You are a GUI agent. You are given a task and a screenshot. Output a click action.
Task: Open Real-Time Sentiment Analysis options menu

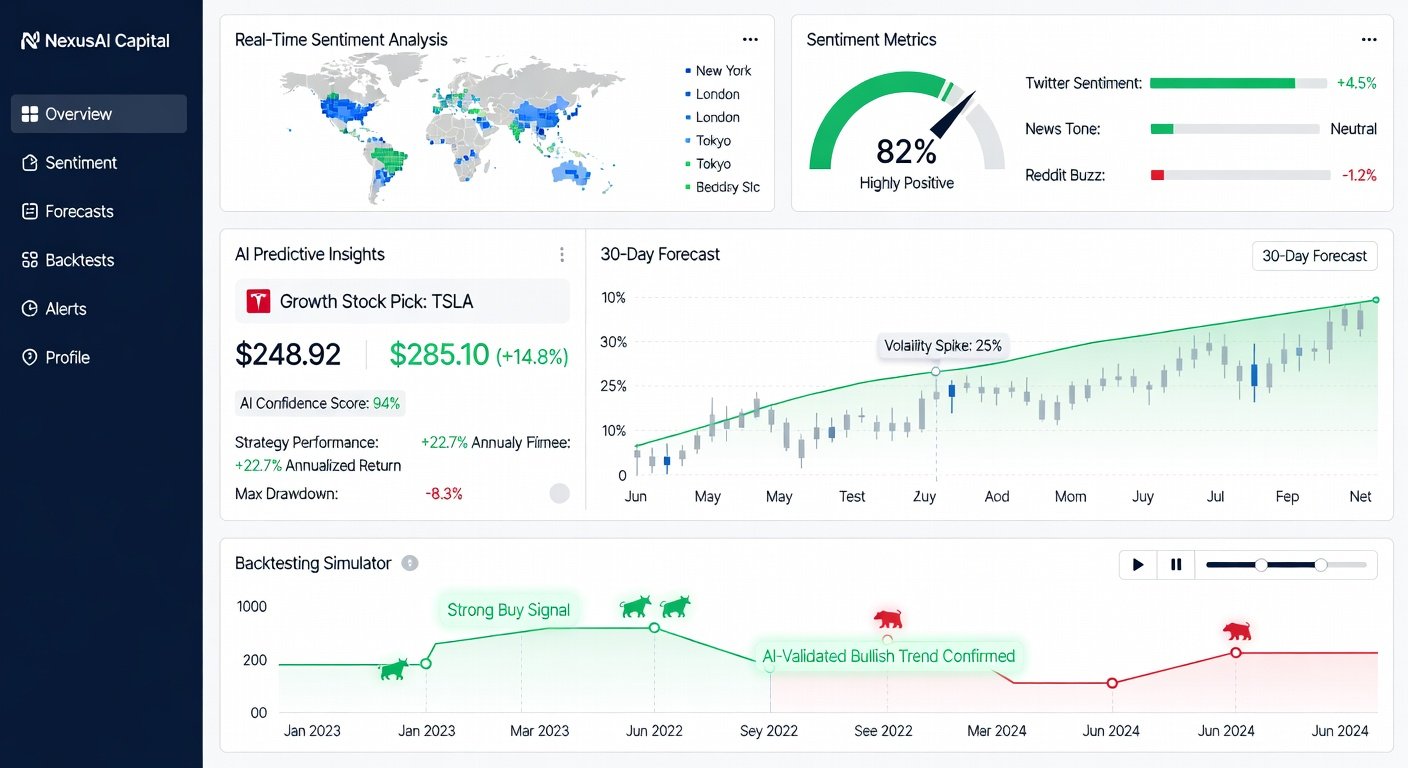coord(750,40)
